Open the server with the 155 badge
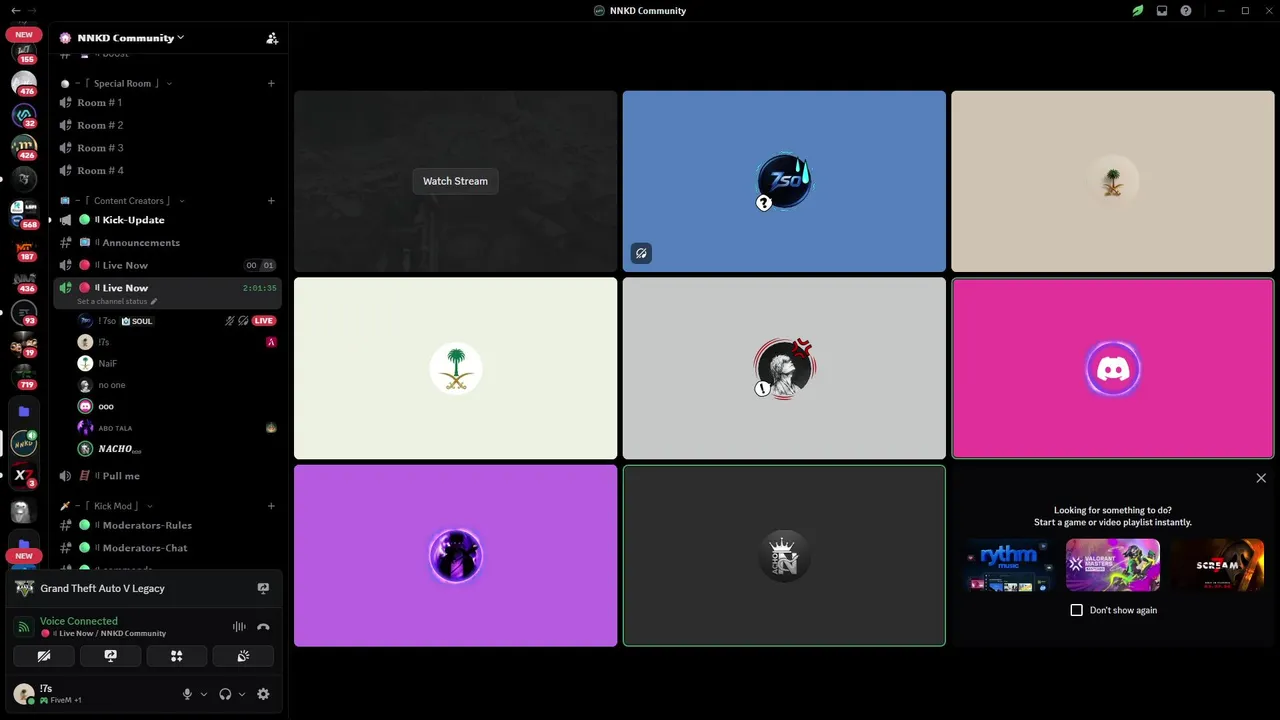The height and width of the screenshot is (720, 1280). [x=24, y=52]
